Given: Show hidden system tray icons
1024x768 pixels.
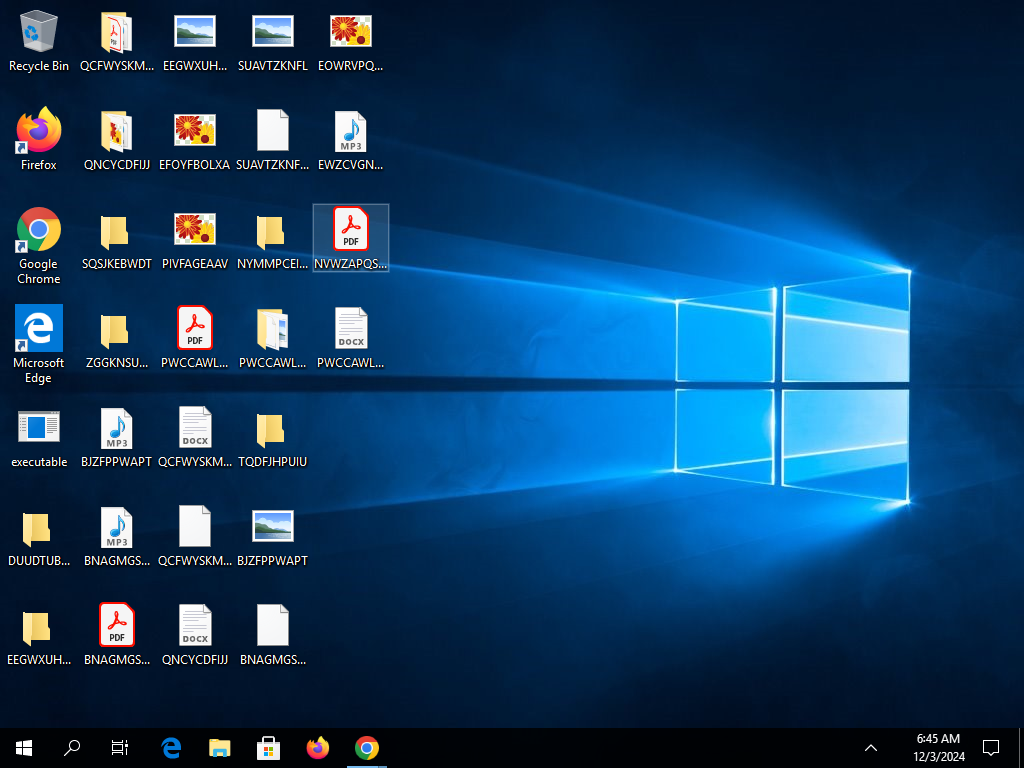Looking at the screenshot, I should [871, 747].
